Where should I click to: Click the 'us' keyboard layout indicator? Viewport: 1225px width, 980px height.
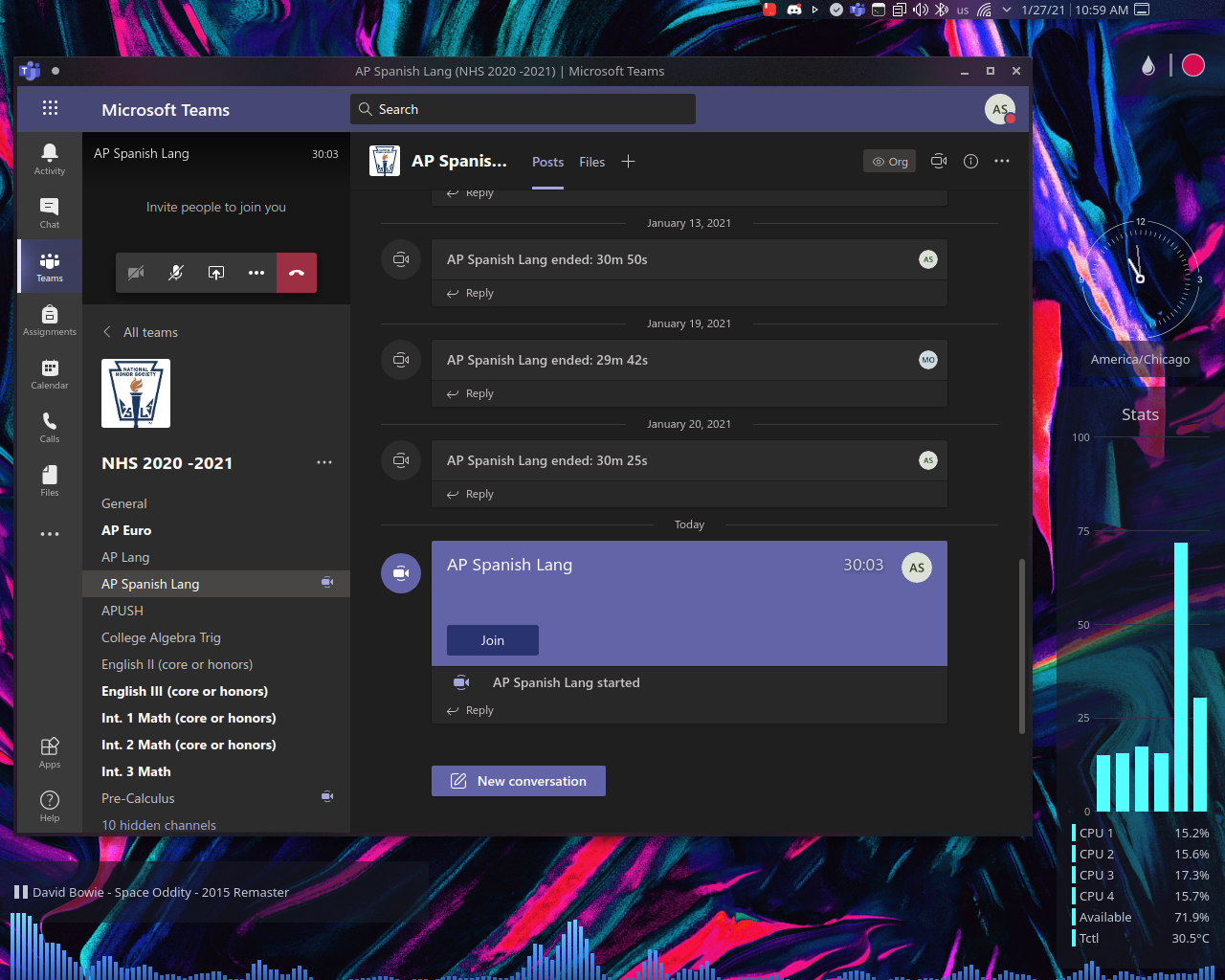point(963,11)
